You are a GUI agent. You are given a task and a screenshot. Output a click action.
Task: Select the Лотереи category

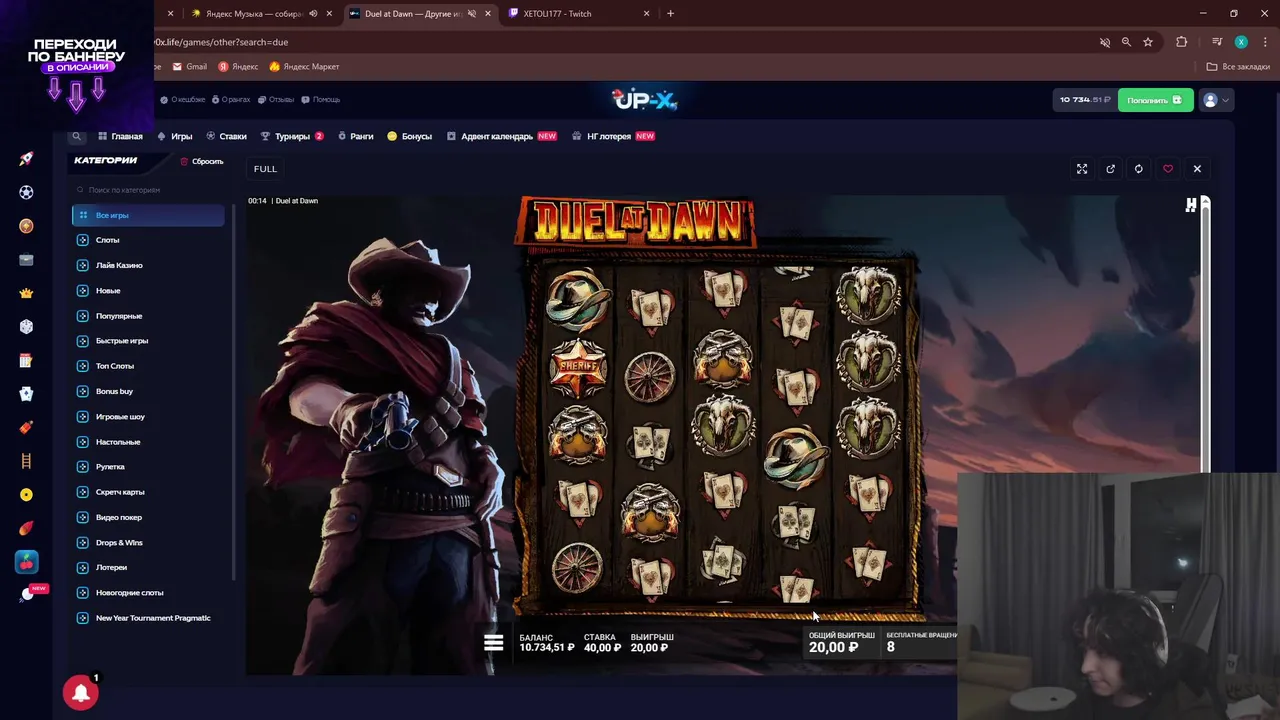148,568
